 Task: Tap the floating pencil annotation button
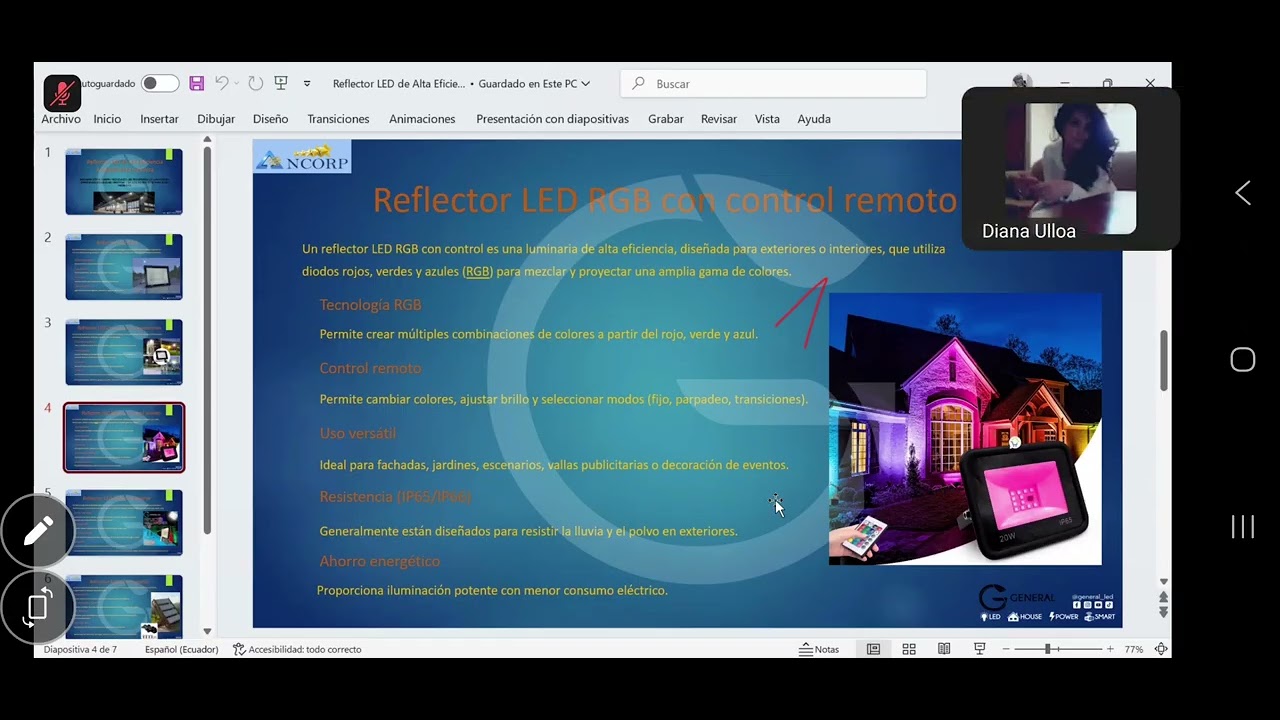pos(38,531)
